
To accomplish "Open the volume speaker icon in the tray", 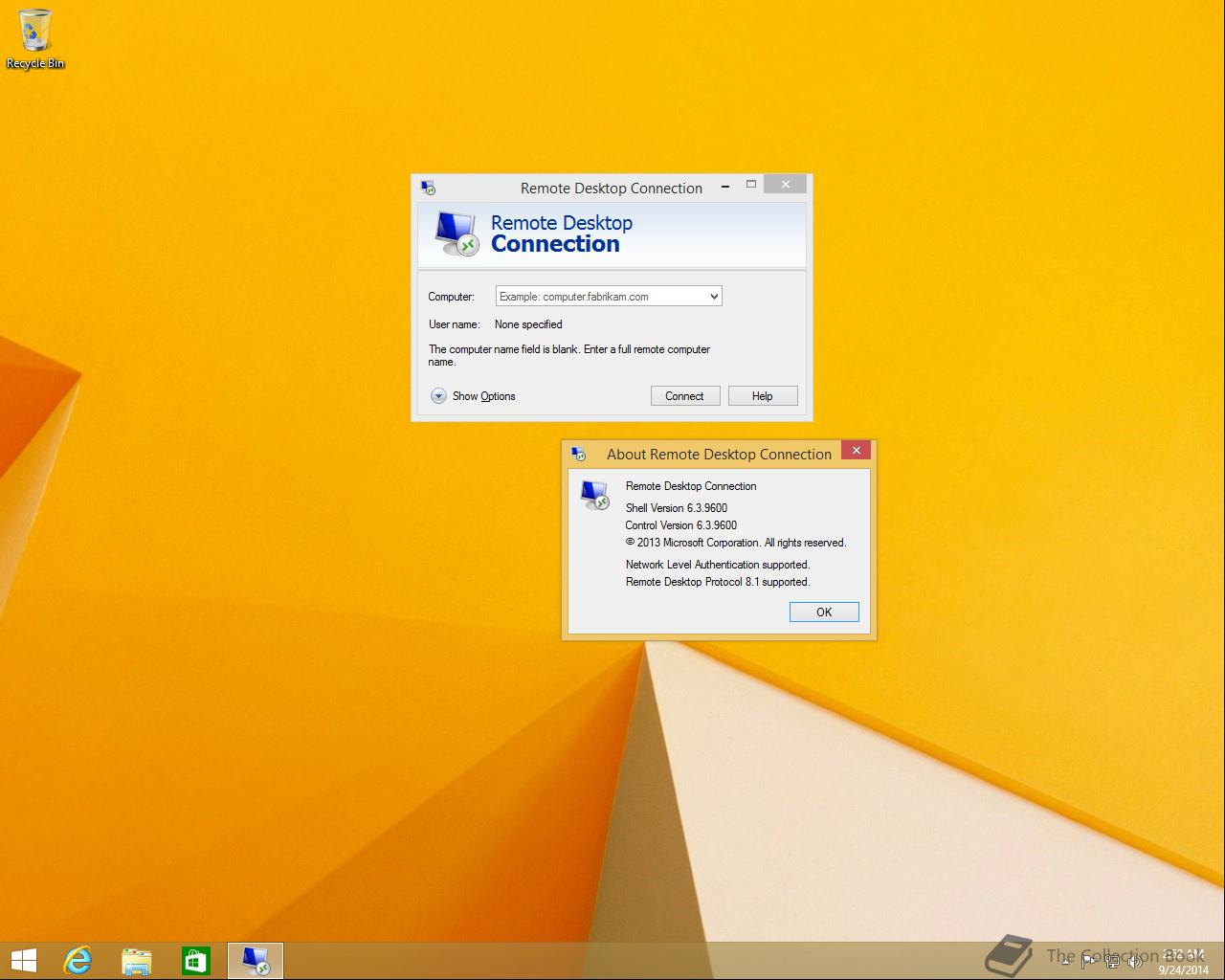I will point(1135,962).
